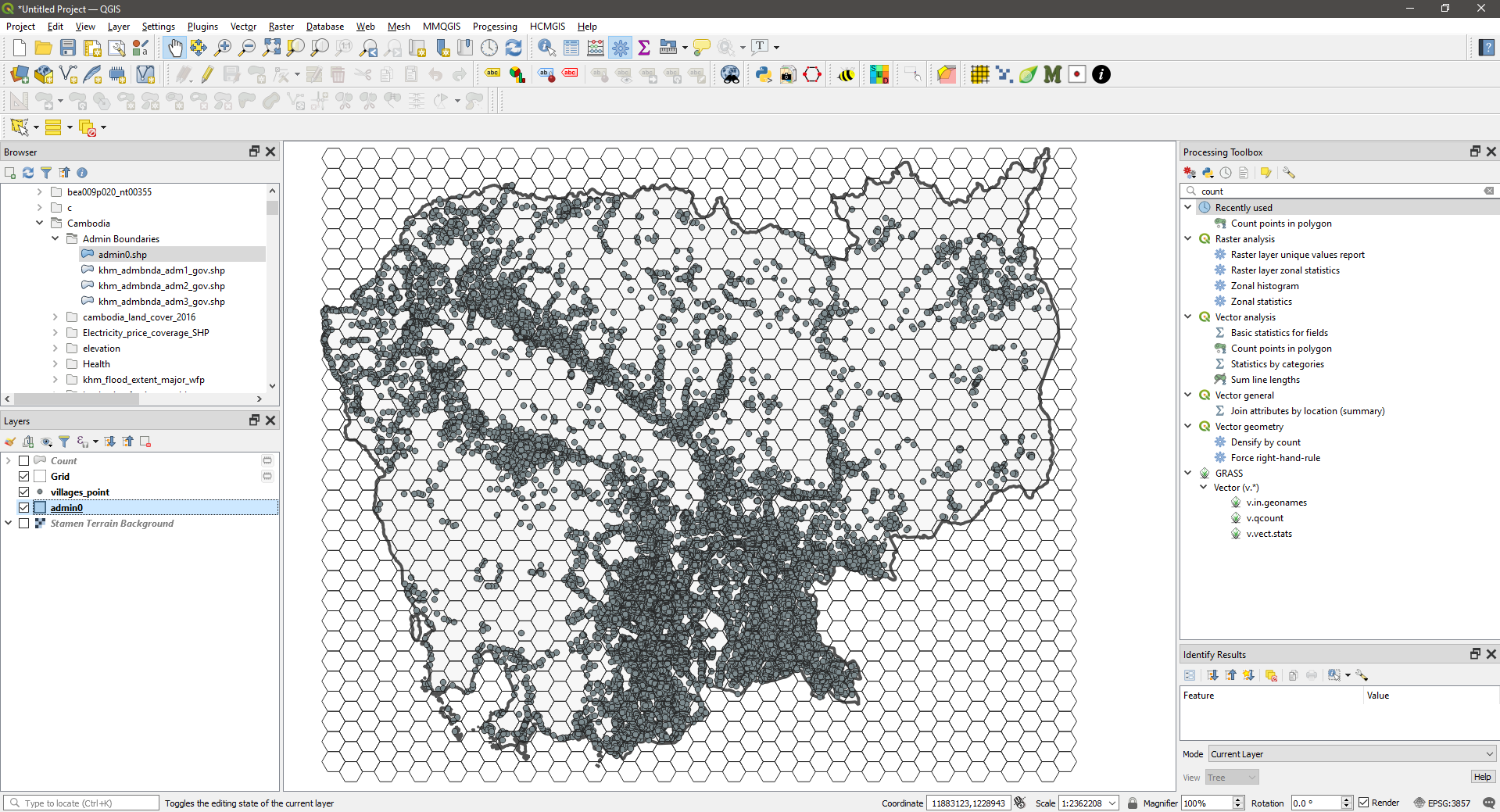Screen dimensions: 1500x812
Task: Open the Project menu
Action: [20, 27]
